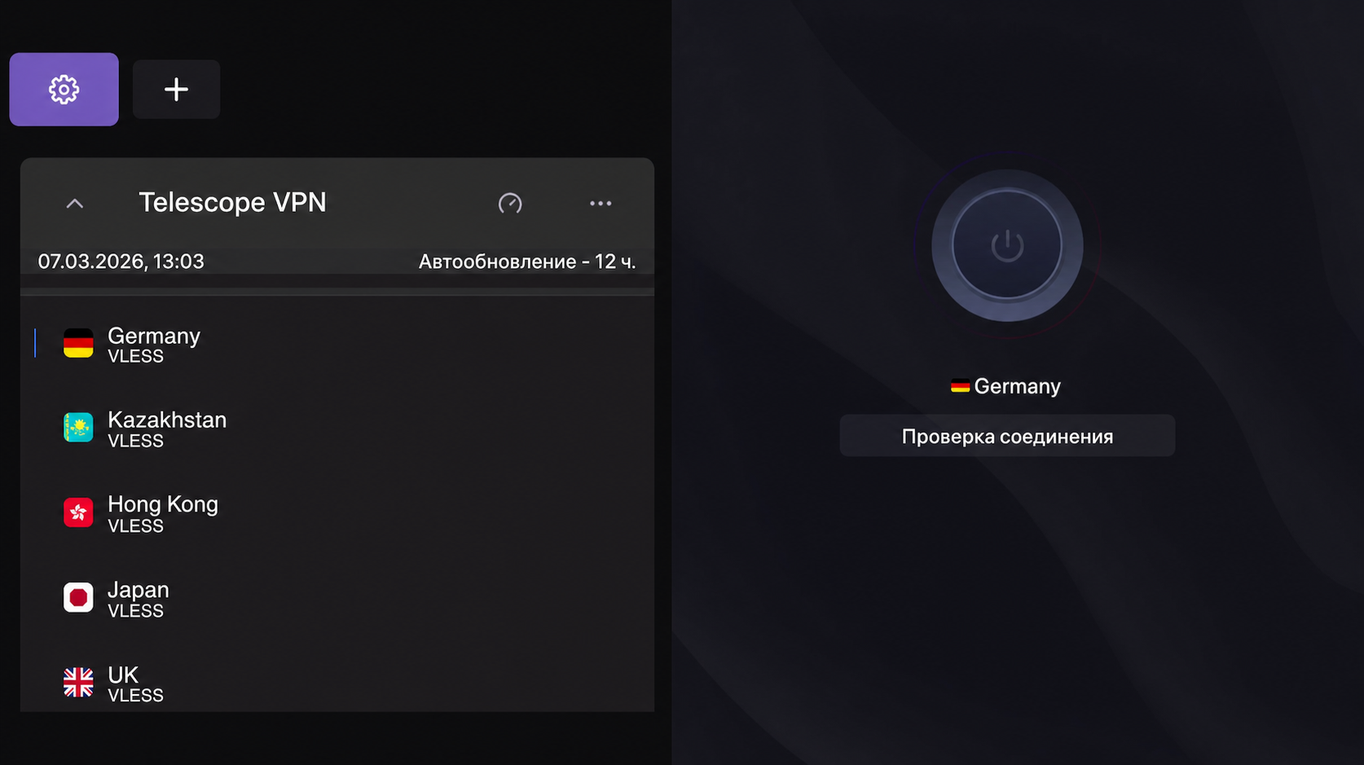1364x765 pixels.
Task: Click the Japan flag icon
Action: [x=78, y=598]
